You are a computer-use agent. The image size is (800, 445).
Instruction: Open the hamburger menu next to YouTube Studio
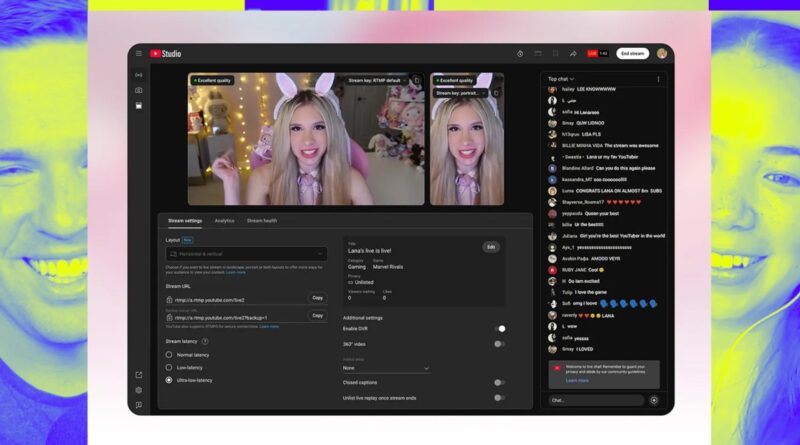(x=139, y=54)
